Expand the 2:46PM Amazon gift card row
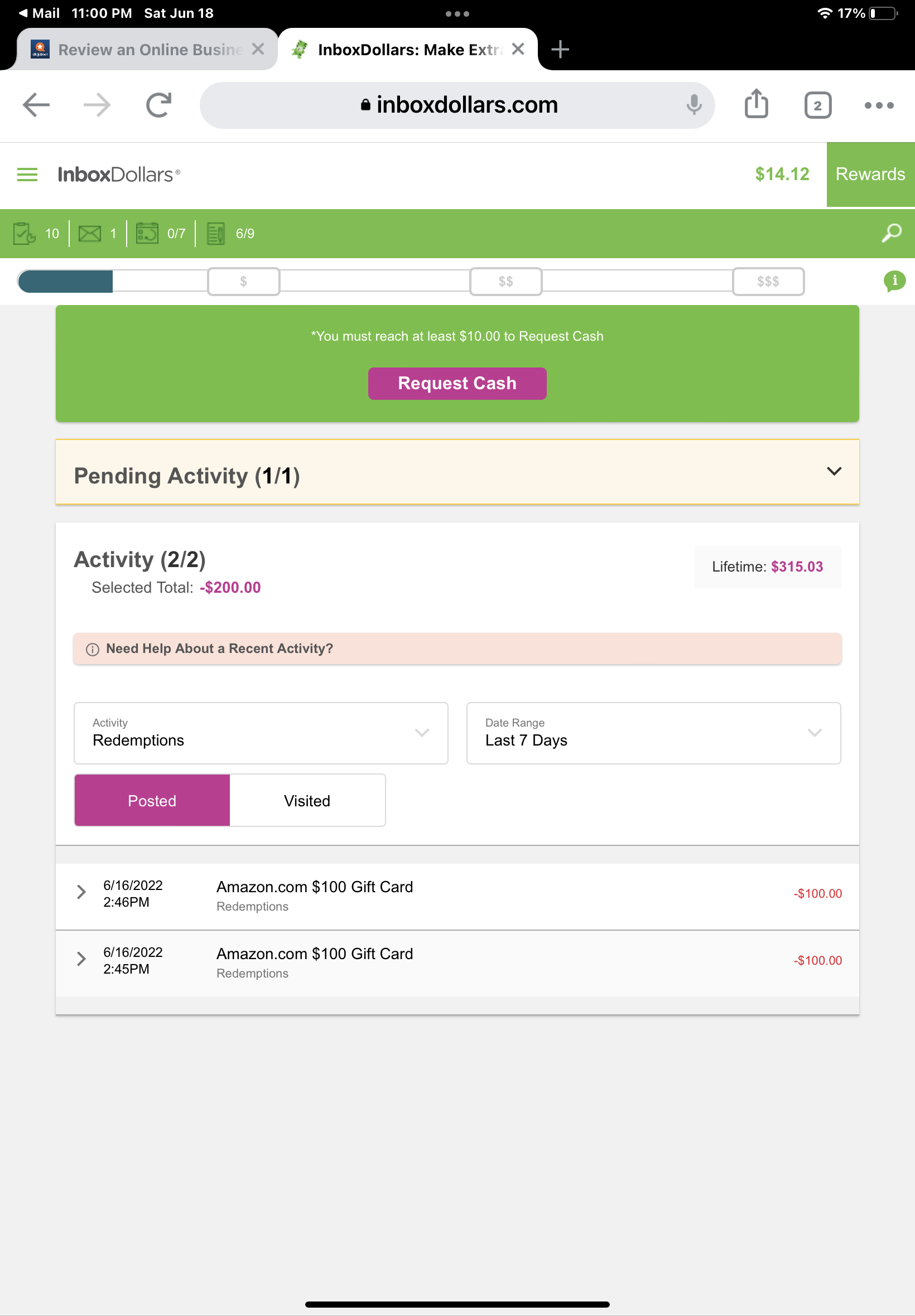 (81, 892)
